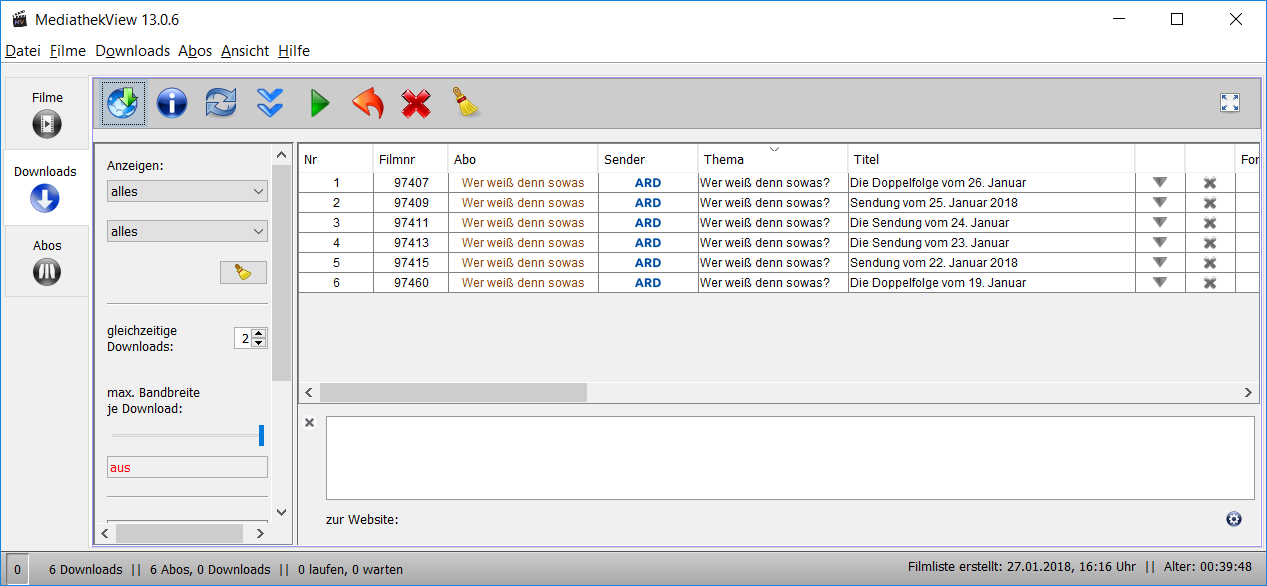This screenshot has width=1267, height=586.
Task: Toggle fullscreen icon at toolbar right
Action: 1229,103
